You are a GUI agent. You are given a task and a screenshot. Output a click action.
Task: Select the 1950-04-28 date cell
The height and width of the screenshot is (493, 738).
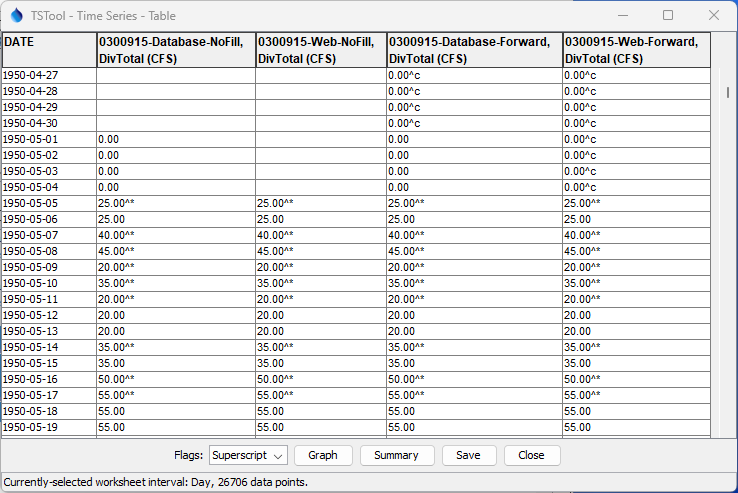coord(49,91)
